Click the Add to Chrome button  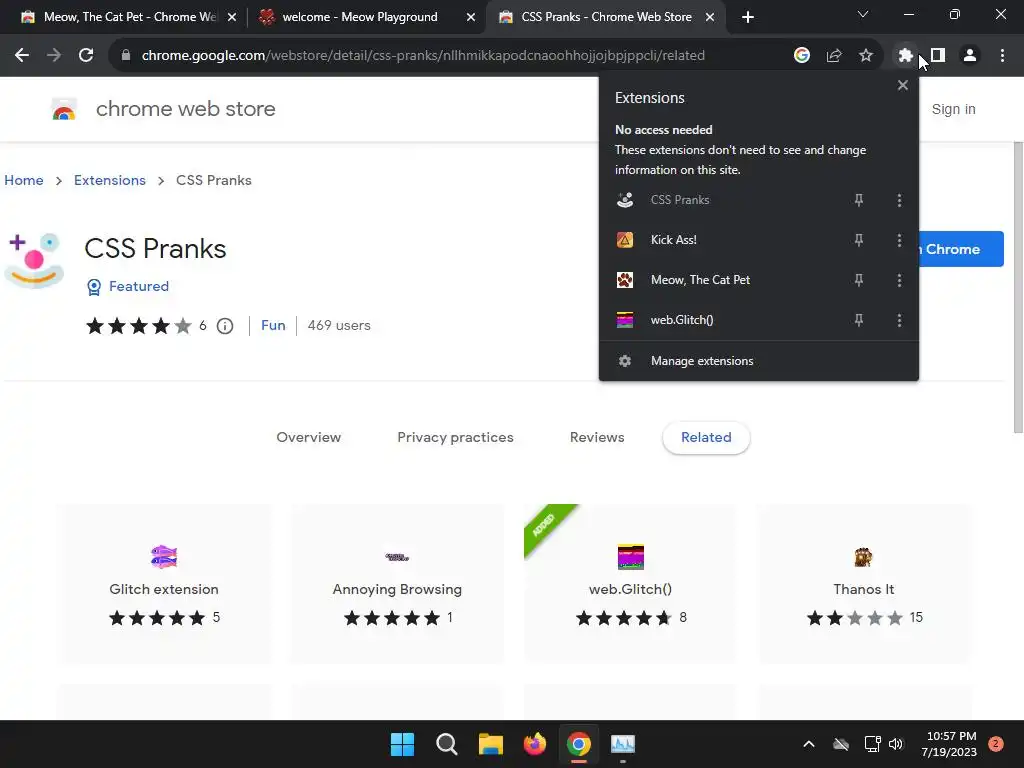point(961,249)
